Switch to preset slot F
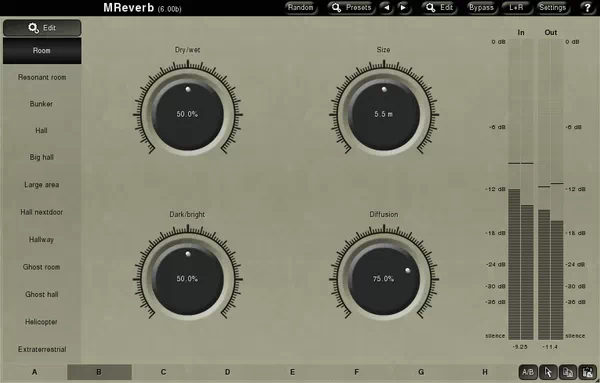Image resolution: width=600 pixels, height=383 pixels. point(357,372)
